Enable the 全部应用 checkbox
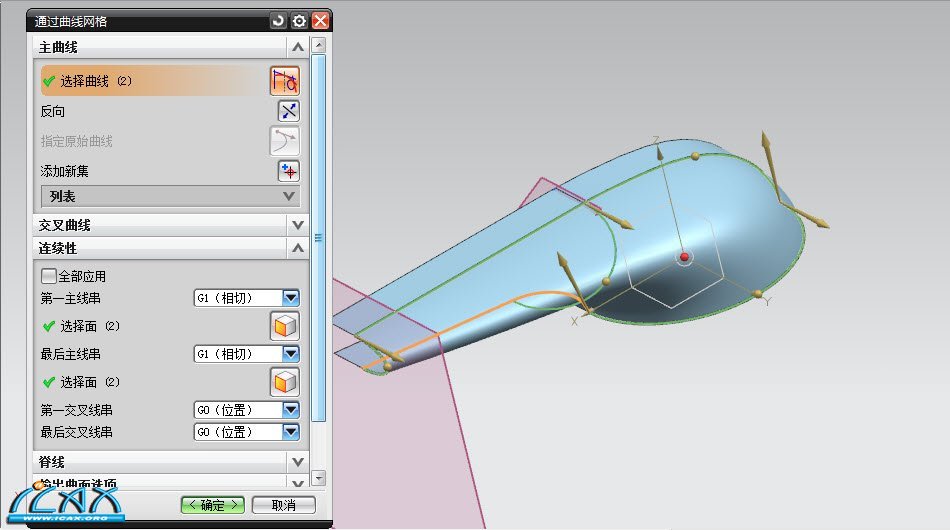 pos(48,276)
